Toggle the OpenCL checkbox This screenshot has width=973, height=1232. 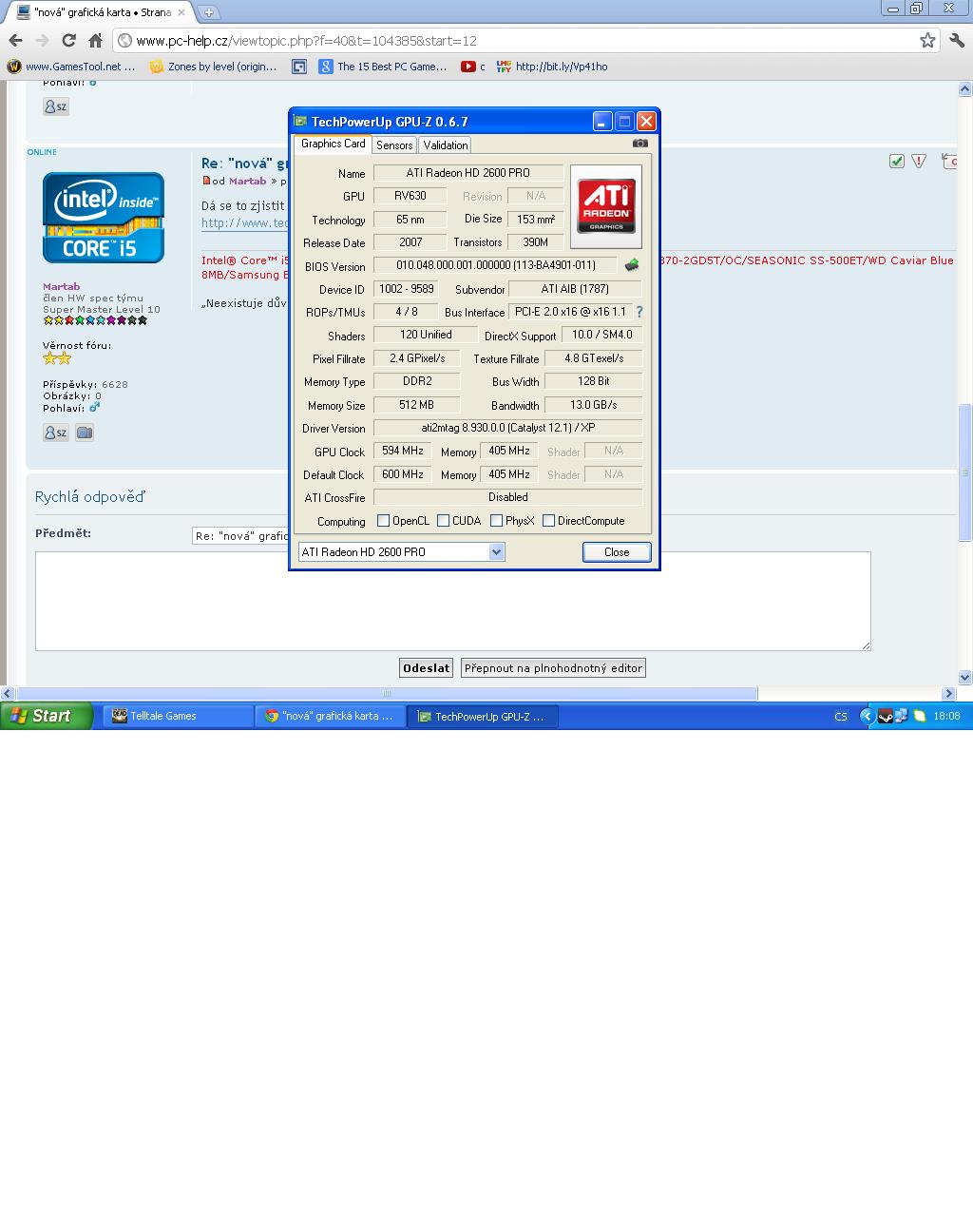pyautogui.click(x=383, y=520)
